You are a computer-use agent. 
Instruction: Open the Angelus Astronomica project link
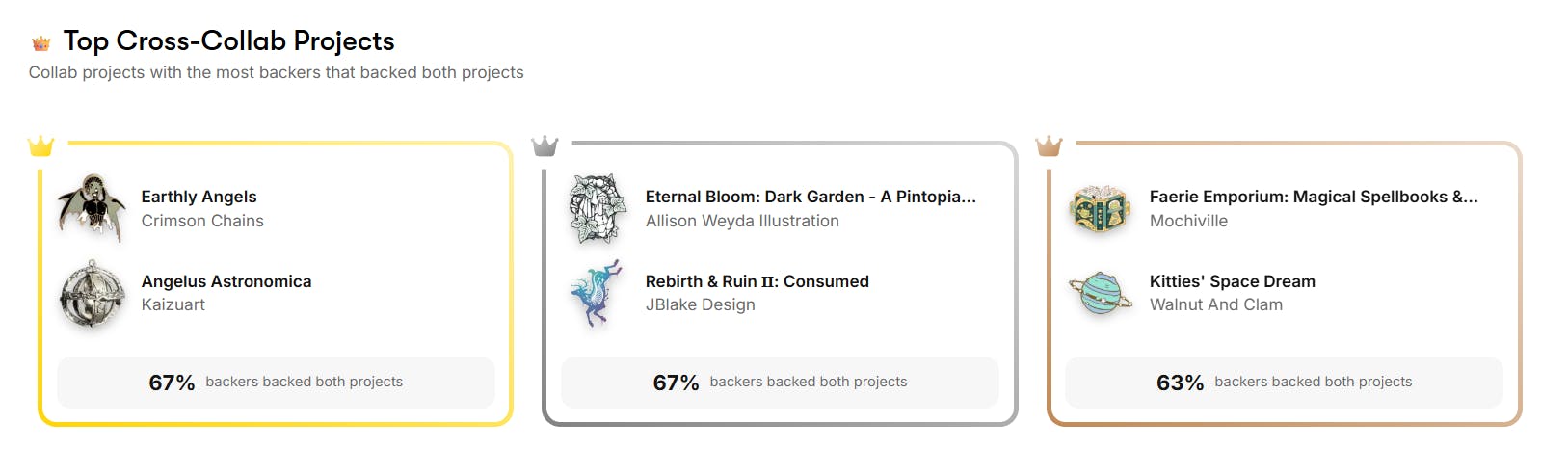click(226, 281)
